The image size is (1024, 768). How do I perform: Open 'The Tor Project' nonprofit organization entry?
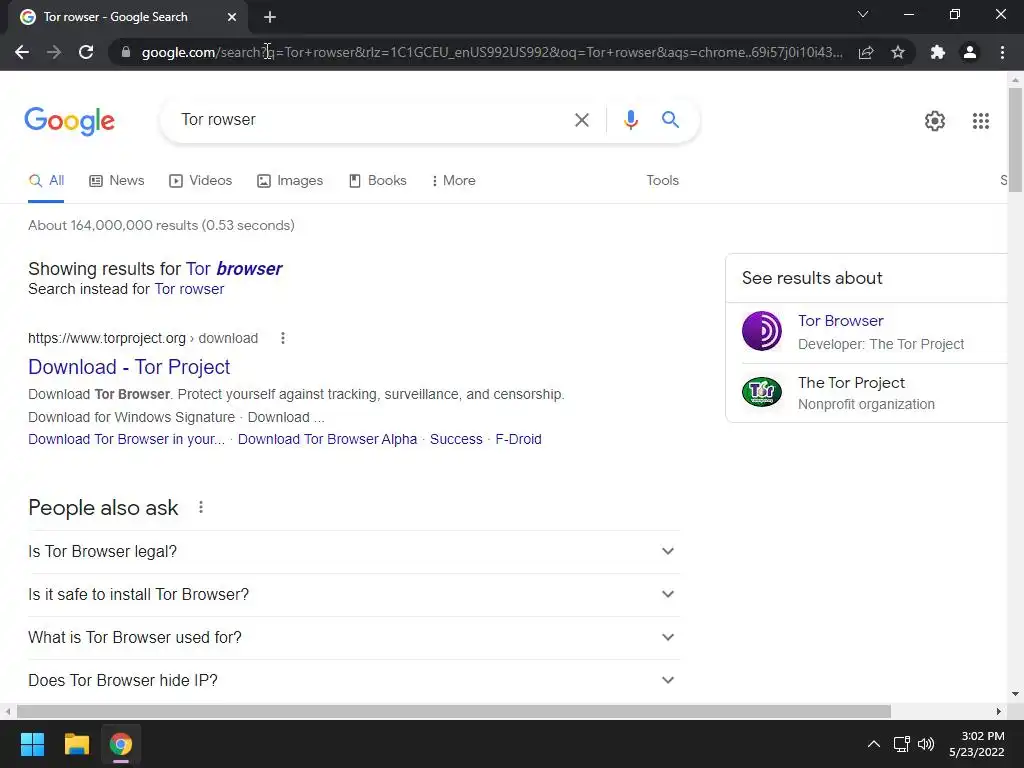pyautogui.click(x=851, y=383)
